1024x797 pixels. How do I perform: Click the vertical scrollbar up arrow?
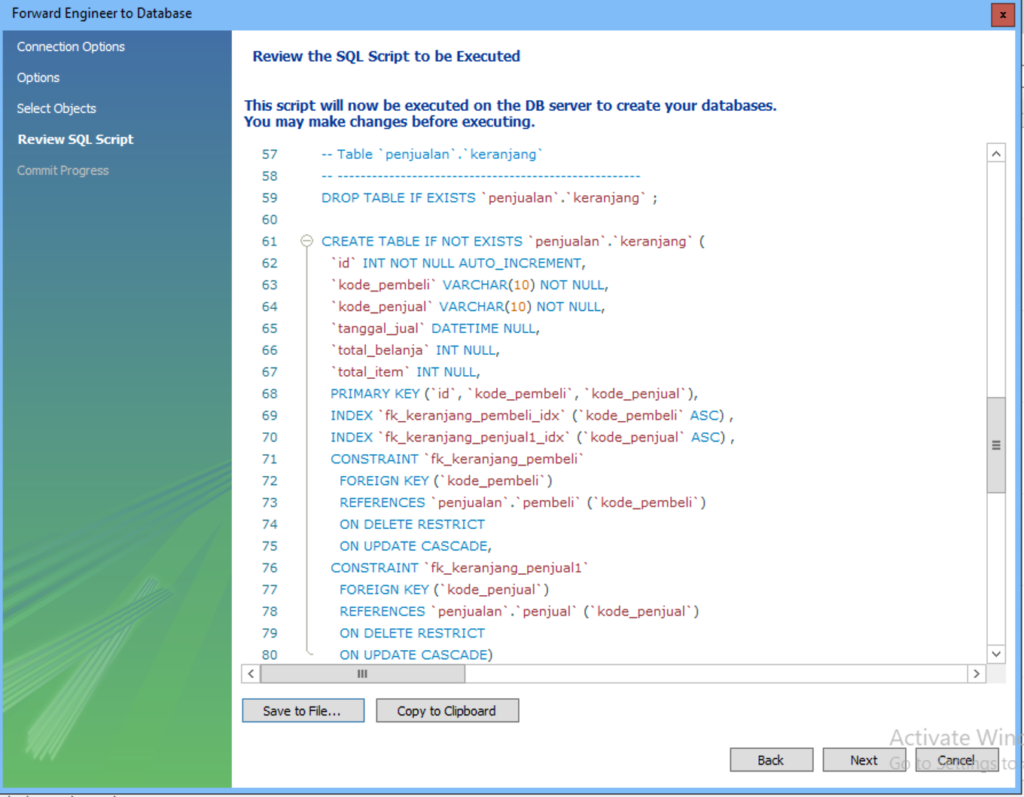point(996,154)
